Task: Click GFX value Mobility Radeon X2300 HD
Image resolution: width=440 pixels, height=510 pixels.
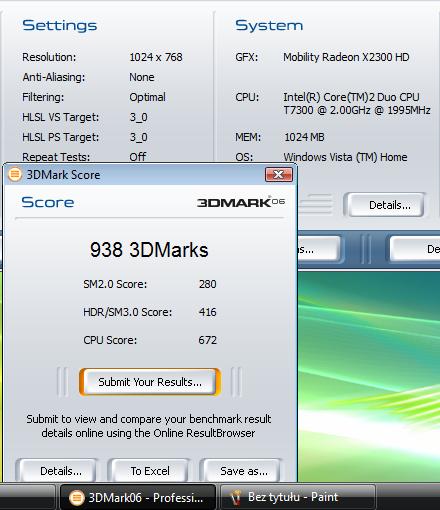Action: (x=346, y=57)
